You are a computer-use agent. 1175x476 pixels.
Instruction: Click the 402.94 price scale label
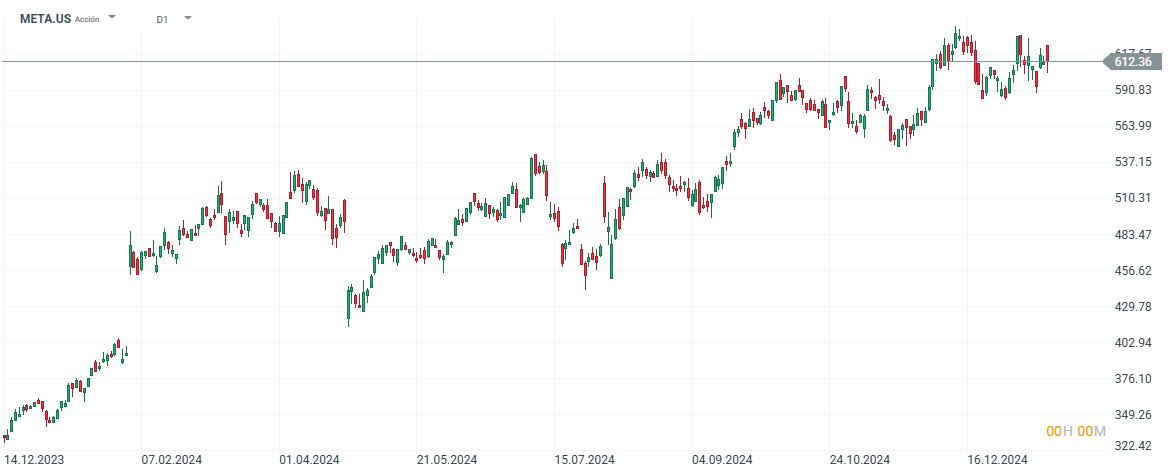[x=1133, y=343]
